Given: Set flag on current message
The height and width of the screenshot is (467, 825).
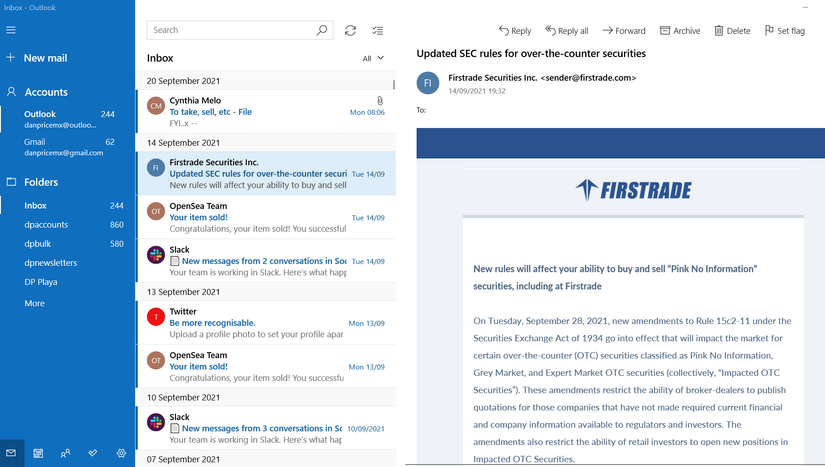Looking at the screenshot, I should (784, 31).
